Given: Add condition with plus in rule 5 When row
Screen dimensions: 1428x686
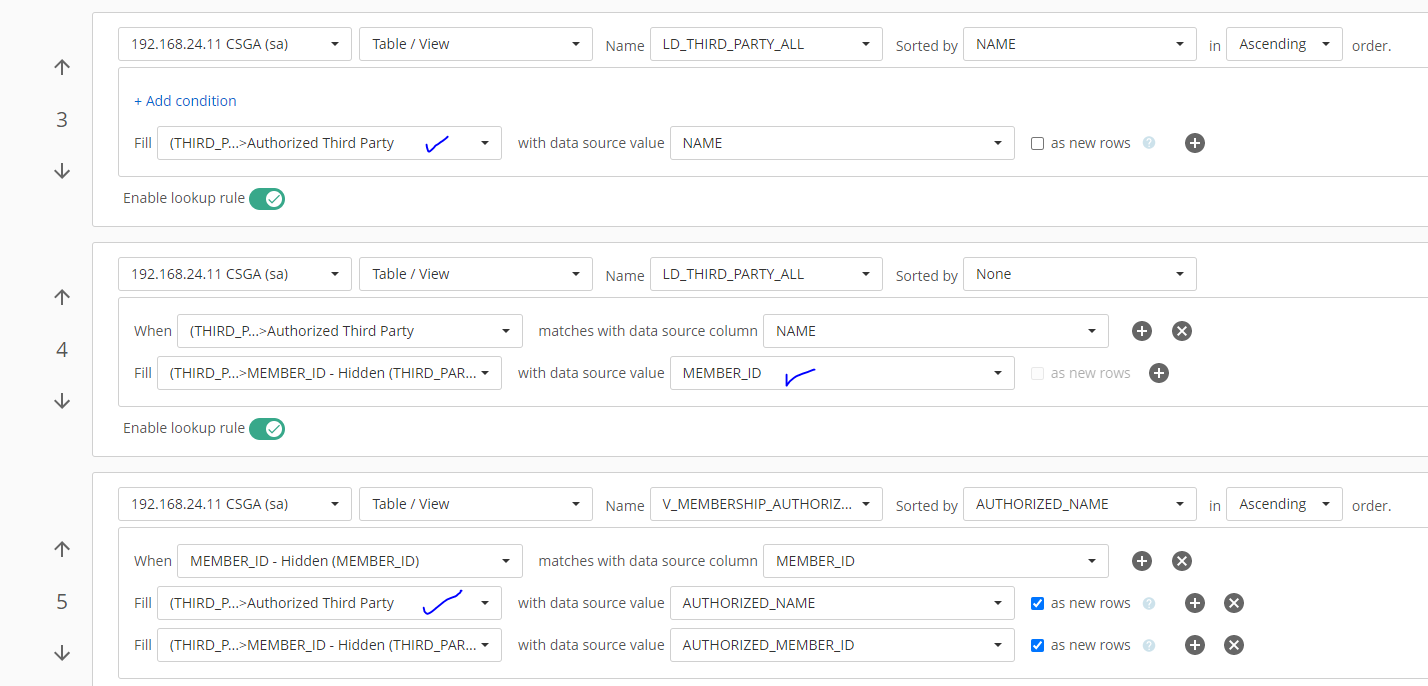Looking at the screenshot, I should (x=1142, y=561).
